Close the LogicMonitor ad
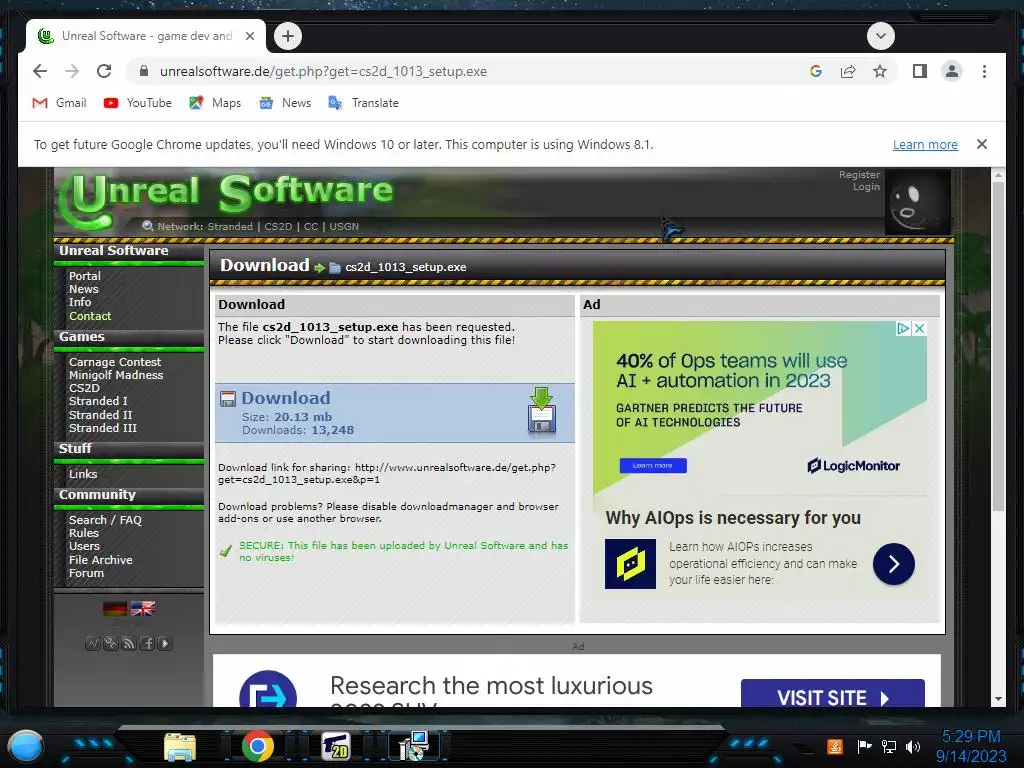This screenshot has width=1024, height=768. pyautogui.click(x=920, y=328)
